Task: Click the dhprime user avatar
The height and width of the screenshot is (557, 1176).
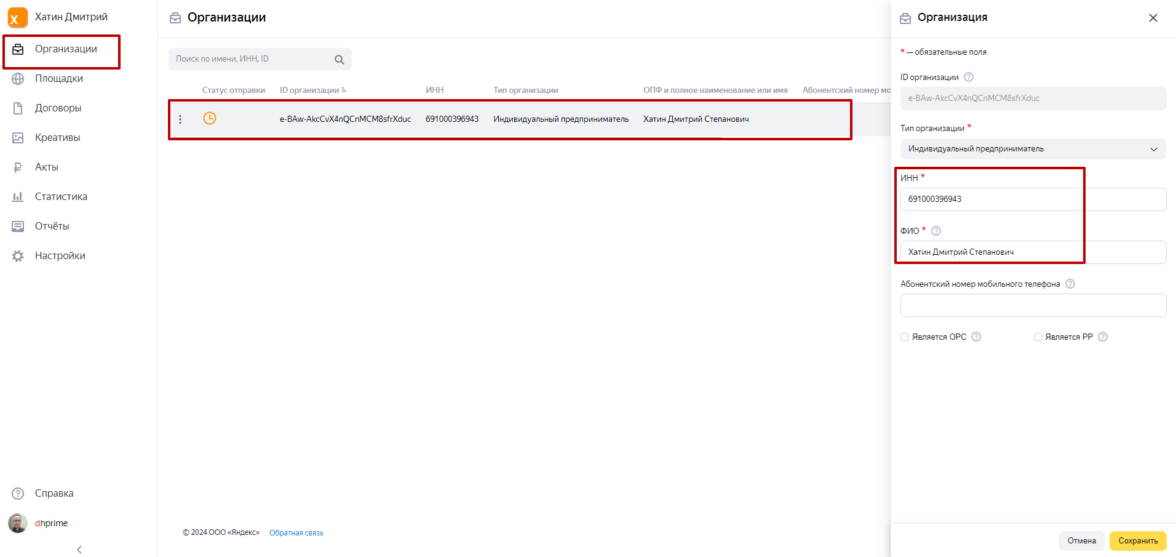Action: pyautogui.click(x=17, y=523)
